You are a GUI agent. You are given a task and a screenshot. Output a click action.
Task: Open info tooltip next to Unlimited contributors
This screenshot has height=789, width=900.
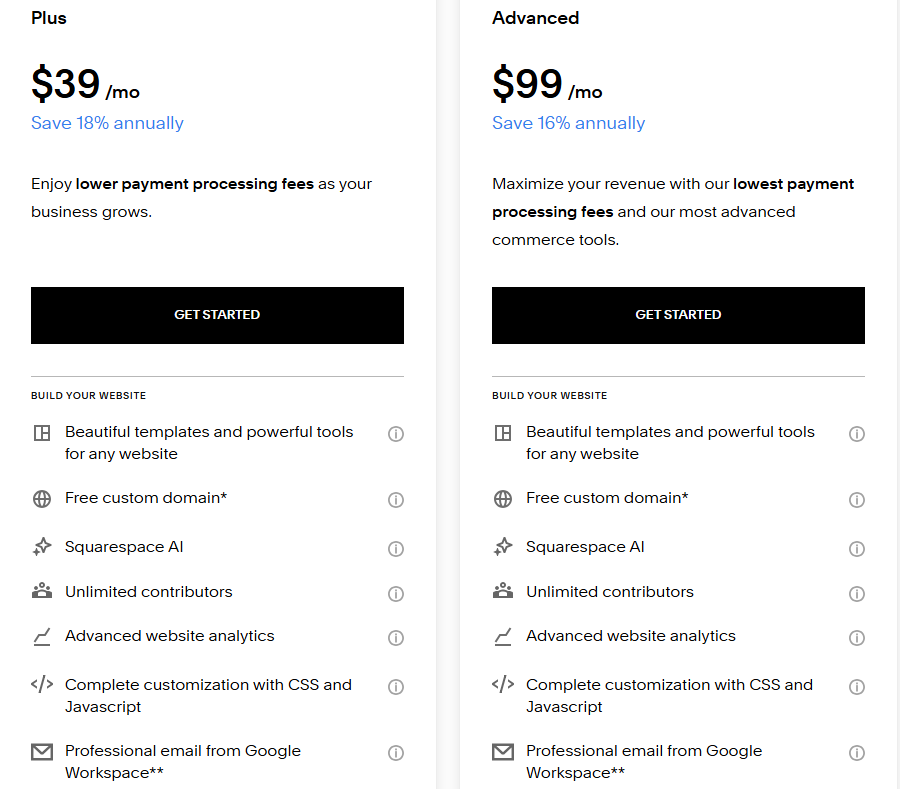point(396,593)
